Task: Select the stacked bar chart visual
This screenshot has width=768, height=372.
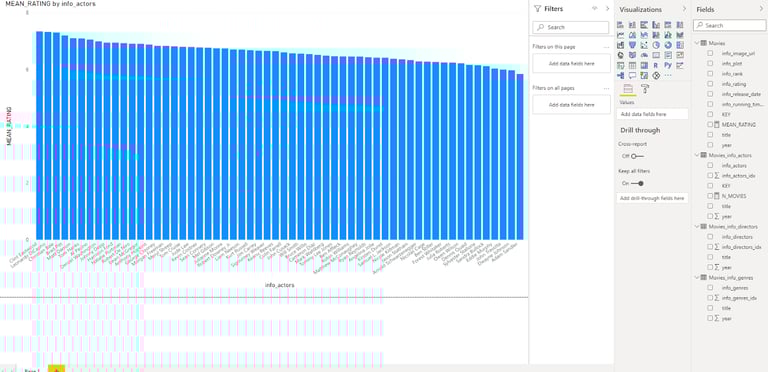Action: tap(621, 25)
